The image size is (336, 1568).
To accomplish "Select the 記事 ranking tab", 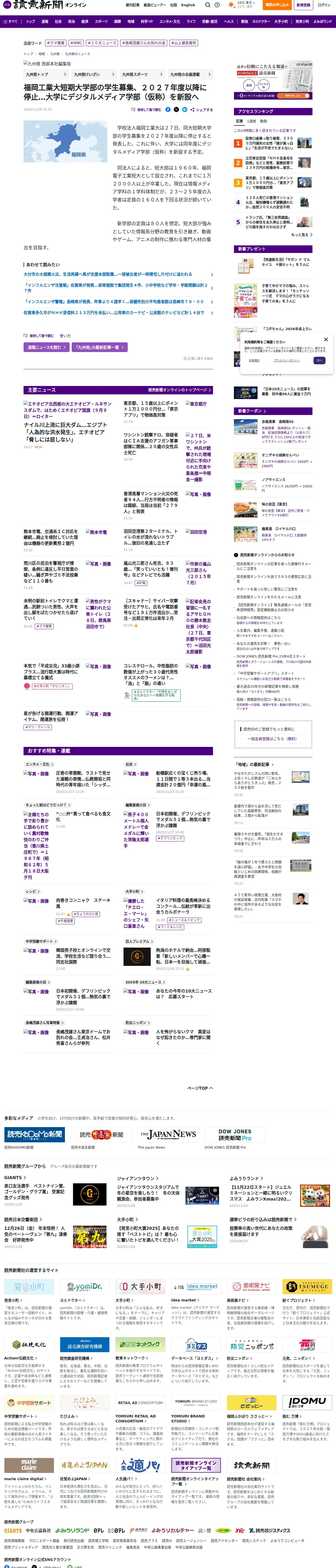I will click(240, 121).
